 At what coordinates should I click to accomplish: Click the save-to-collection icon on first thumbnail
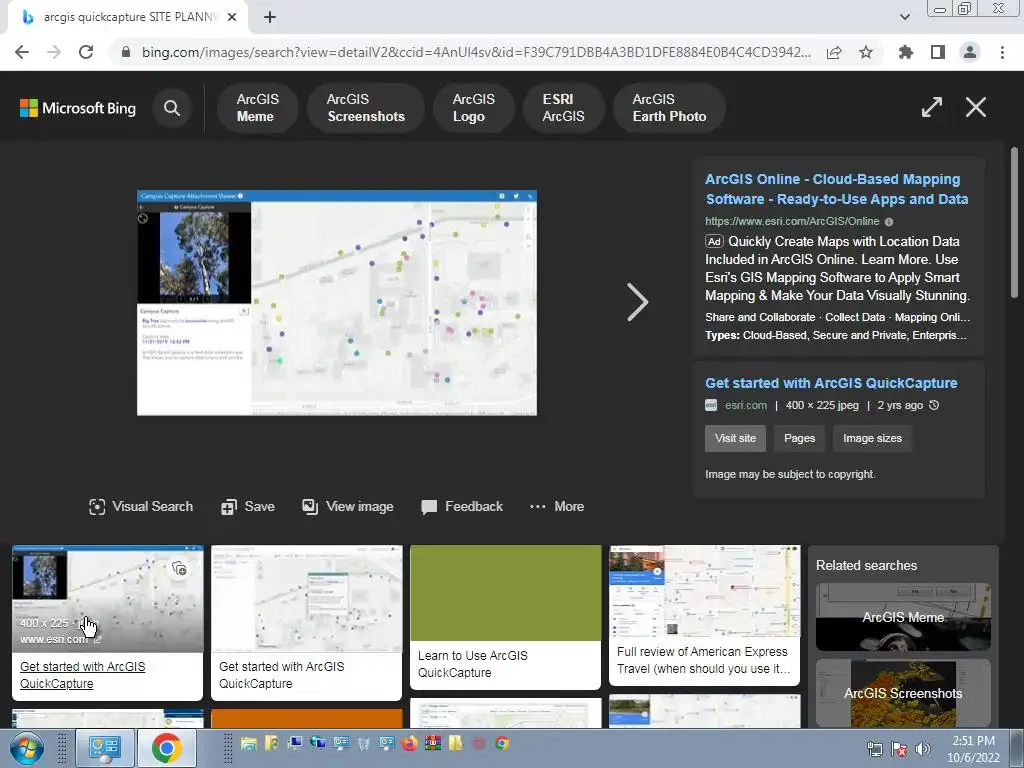179,568
